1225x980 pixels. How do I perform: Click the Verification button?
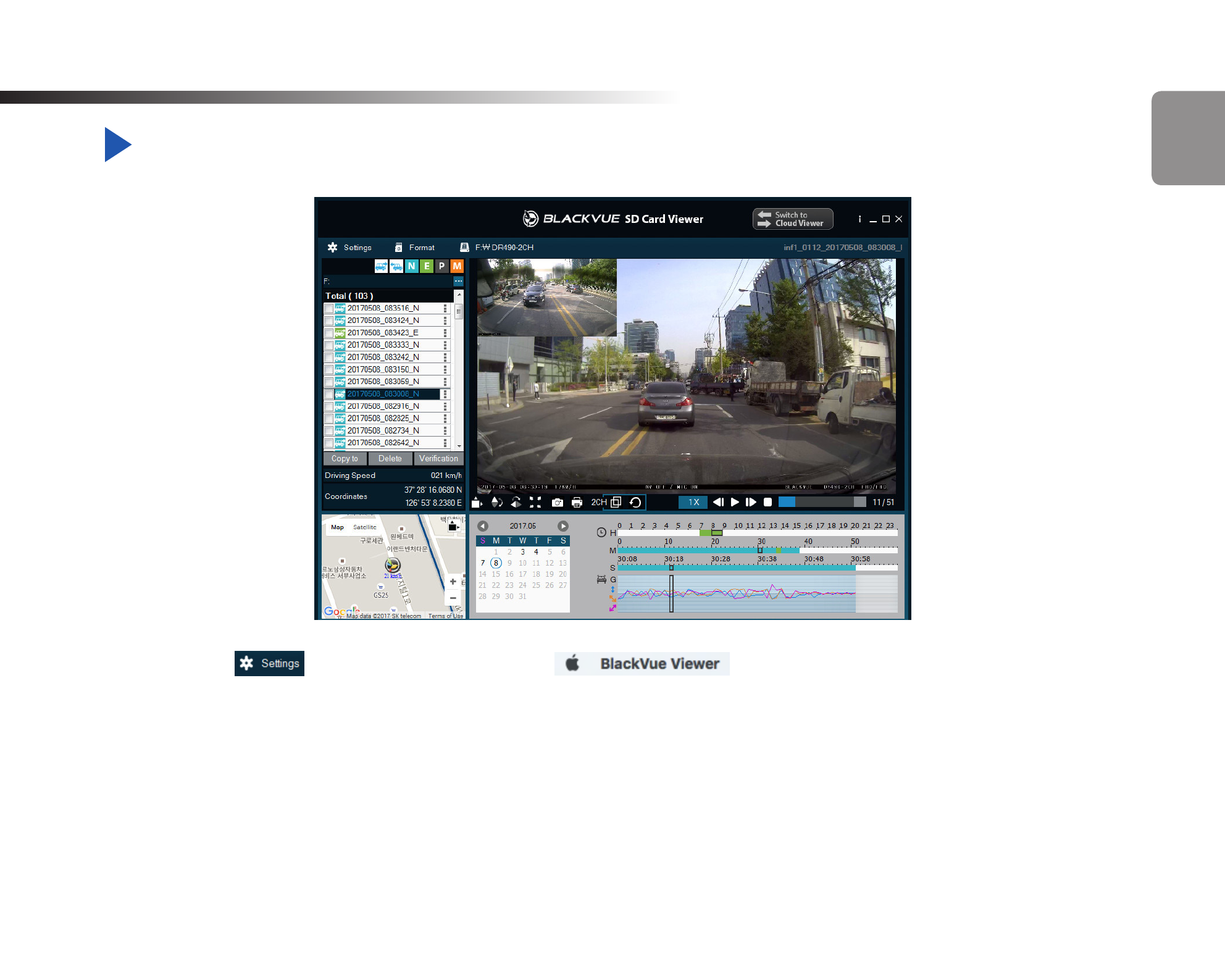pos(438,458)
